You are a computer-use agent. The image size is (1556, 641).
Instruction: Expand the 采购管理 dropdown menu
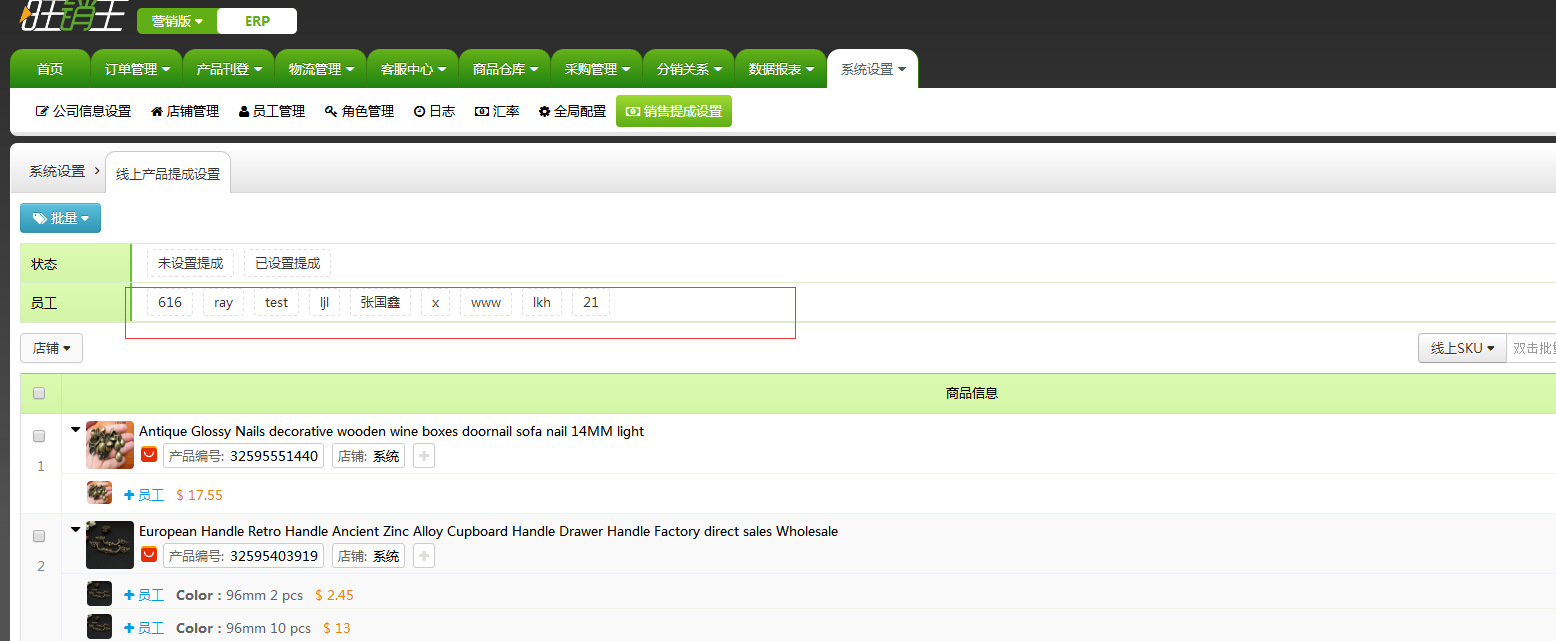pyautogui.click(x=597, y=69)
